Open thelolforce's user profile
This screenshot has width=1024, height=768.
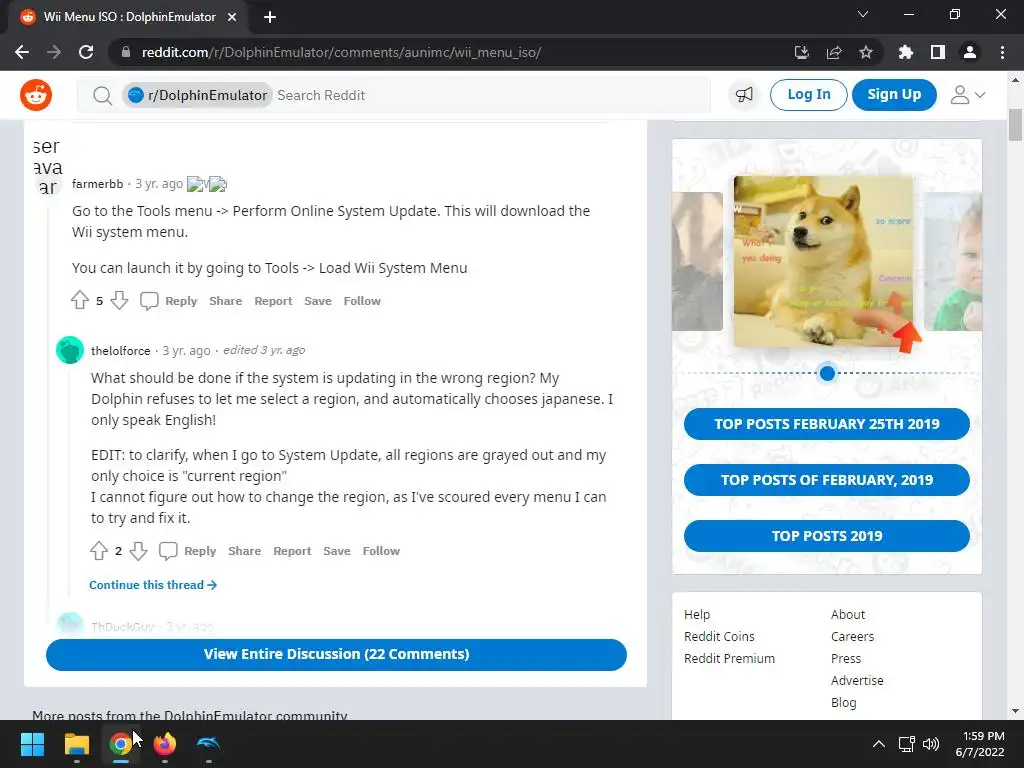pos(121,351)
